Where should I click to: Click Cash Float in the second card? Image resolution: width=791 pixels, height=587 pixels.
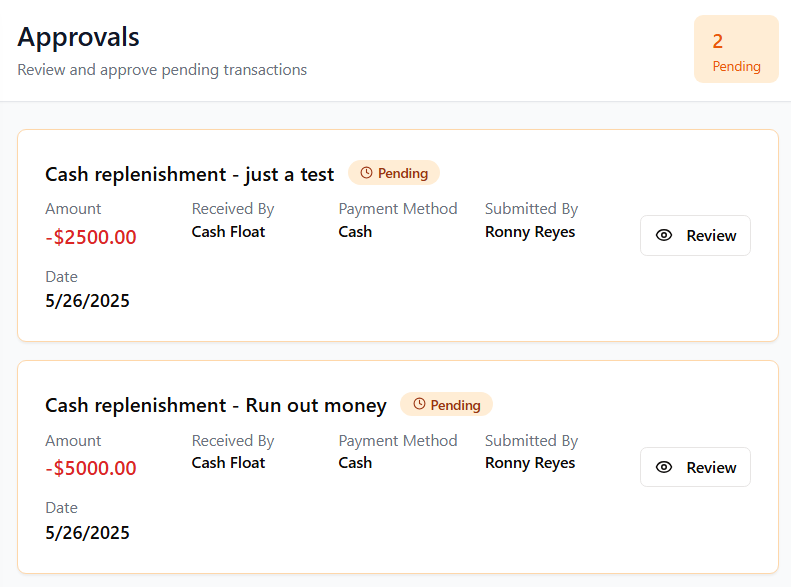pyautogui.click(x=228, y=463)
